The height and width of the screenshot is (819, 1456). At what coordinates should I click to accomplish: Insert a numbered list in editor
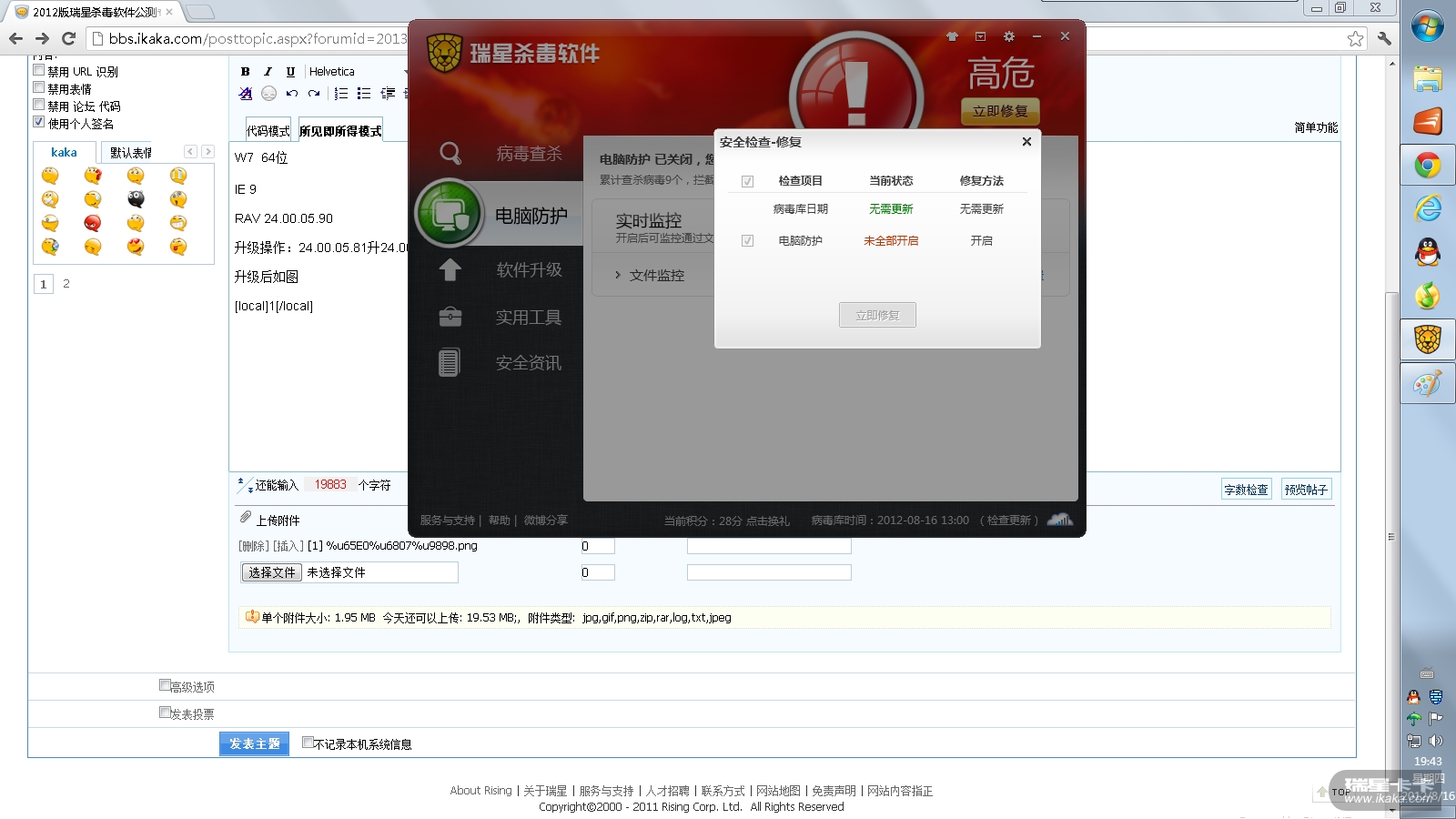341,93
